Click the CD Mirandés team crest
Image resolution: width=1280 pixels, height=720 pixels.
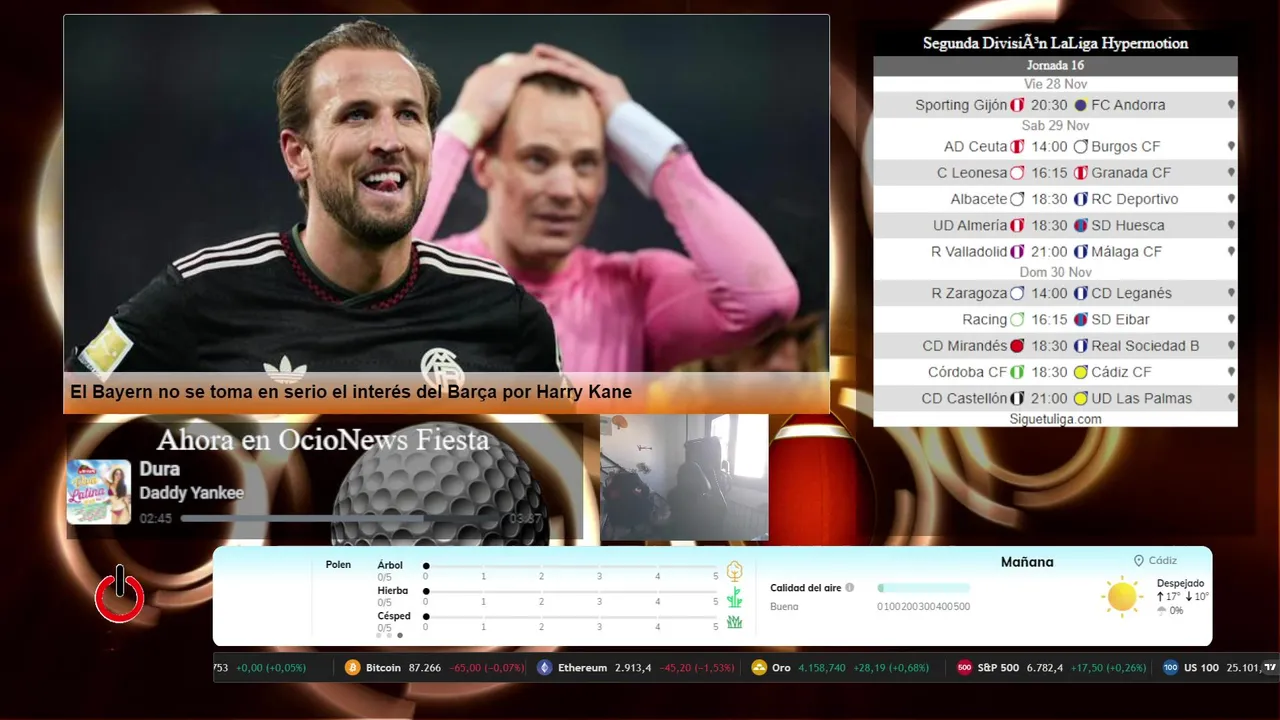tap(1017, 346)
